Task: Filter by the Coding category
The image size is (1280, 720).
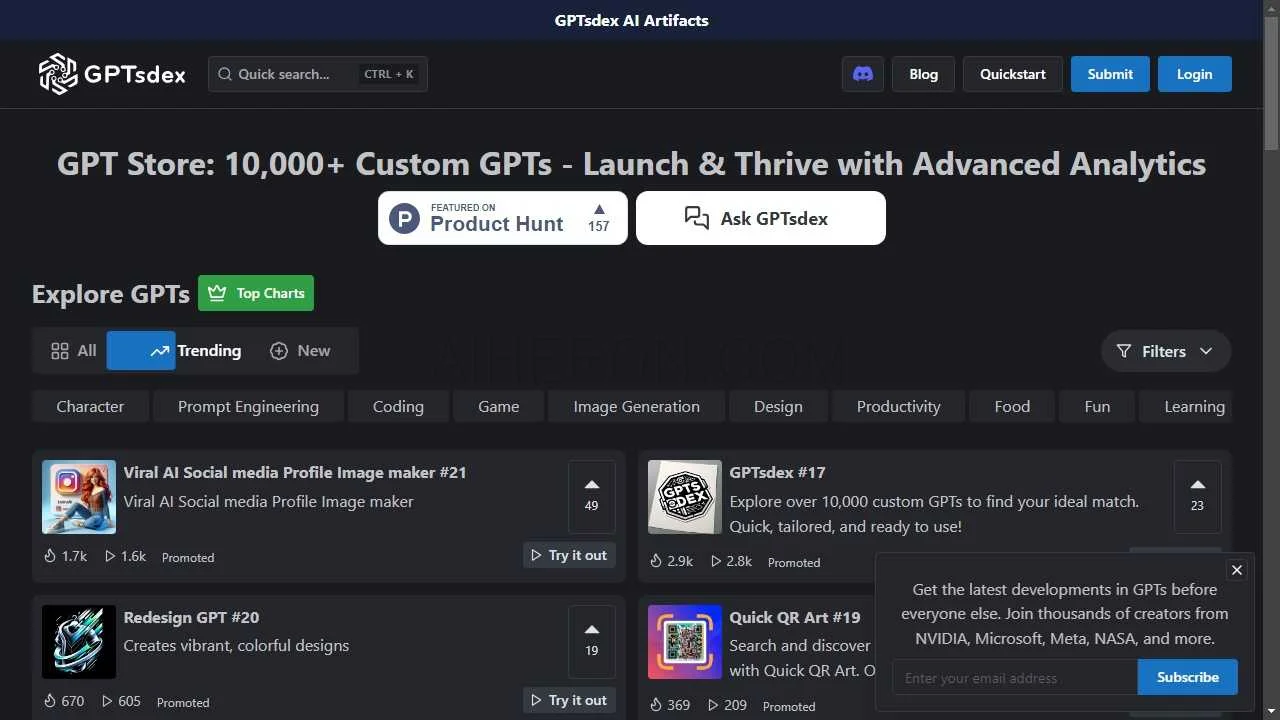Action: 398,407
